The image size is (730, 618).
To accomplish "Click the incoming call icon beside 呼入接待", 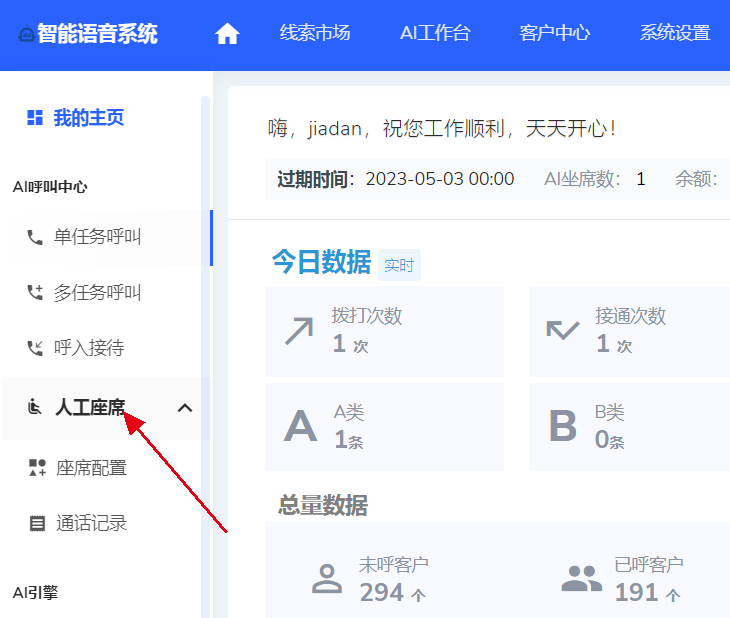I will point(35,348).
